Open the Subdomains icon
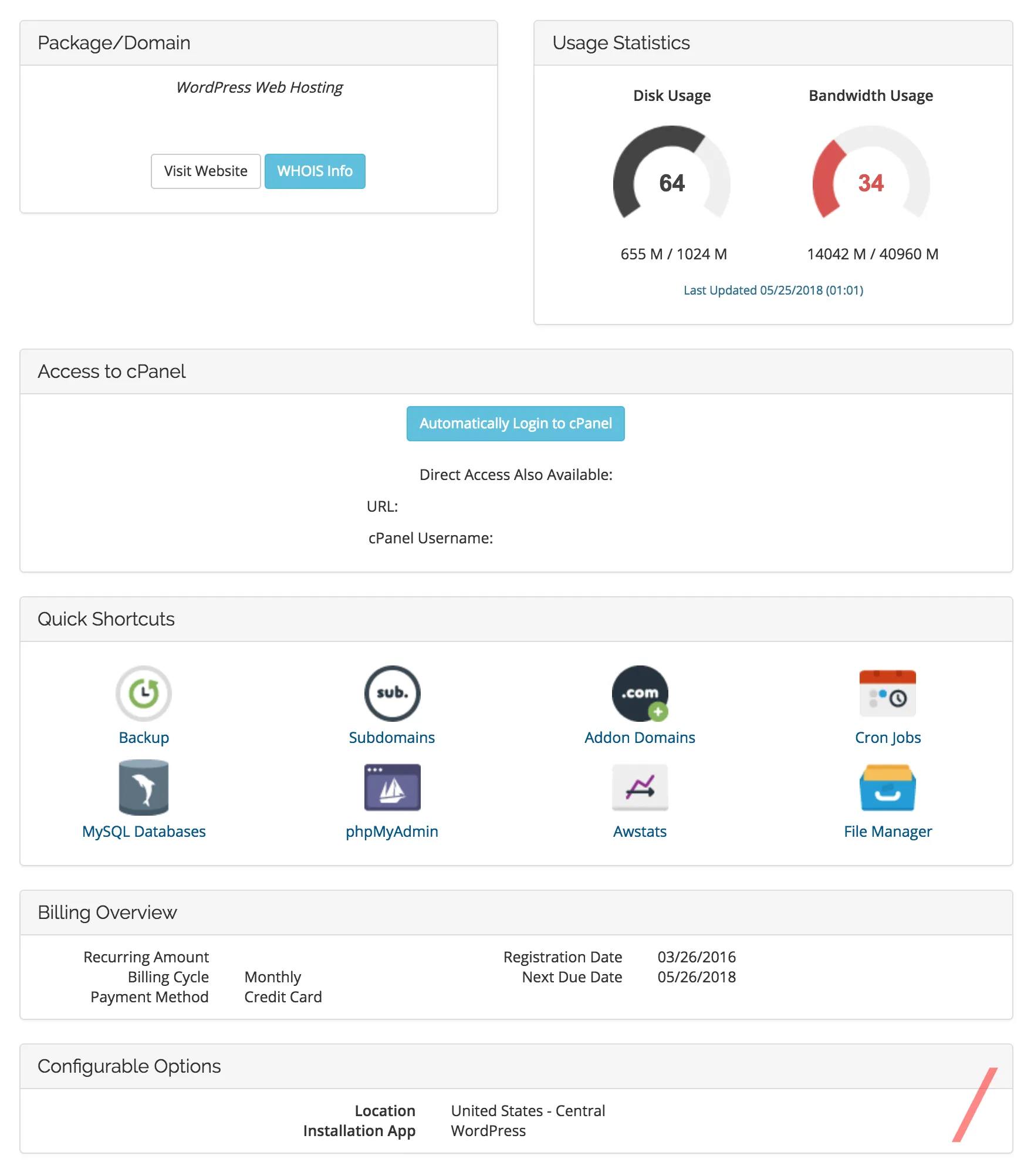The image size is (1031, 1176). [392, 693]
